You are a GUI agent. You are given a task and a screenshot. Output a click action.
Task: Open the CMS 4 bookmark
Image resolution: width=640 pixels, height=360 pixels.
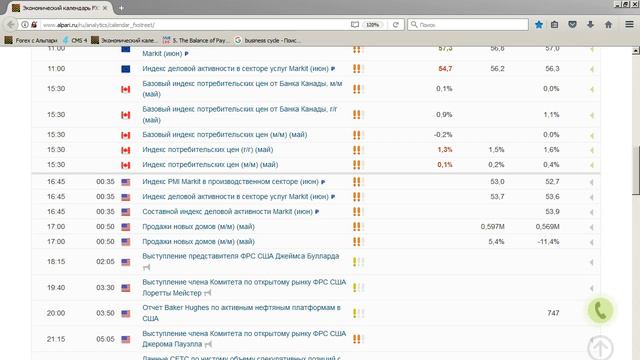[75, 40]
